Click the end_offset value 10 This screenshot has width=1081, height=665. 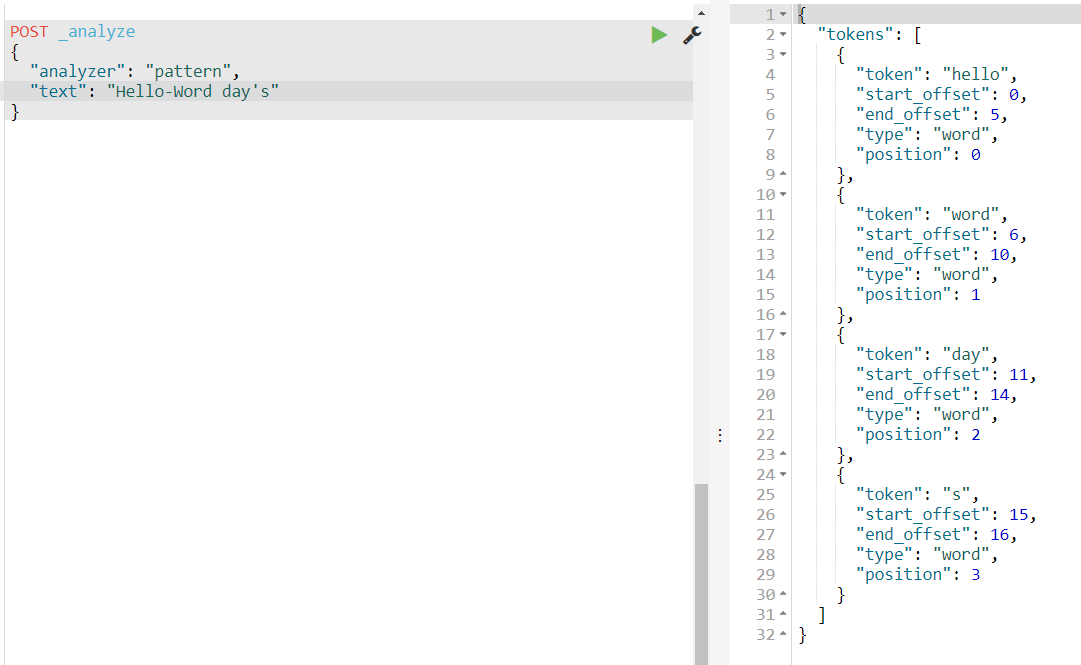[x=1000, y=254]
